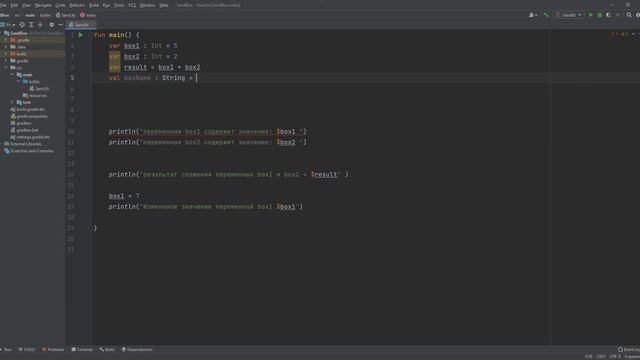Open the Help menu
Viewport: 640px width, 360px height.
[x=164, y=5]
